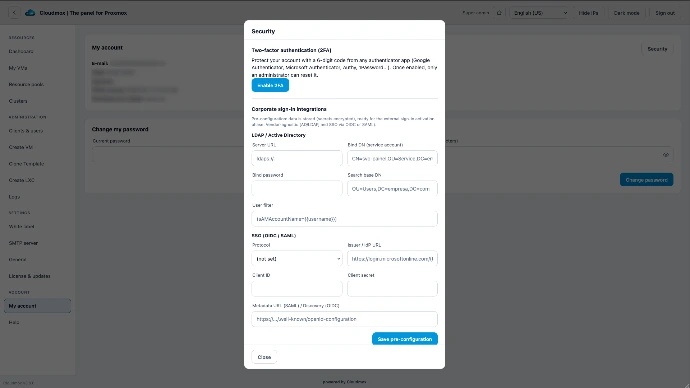The image size is (690, 388).
Task: Toggle password visibility eye icon
Action: pyautogui.click(x=665, y=155)
